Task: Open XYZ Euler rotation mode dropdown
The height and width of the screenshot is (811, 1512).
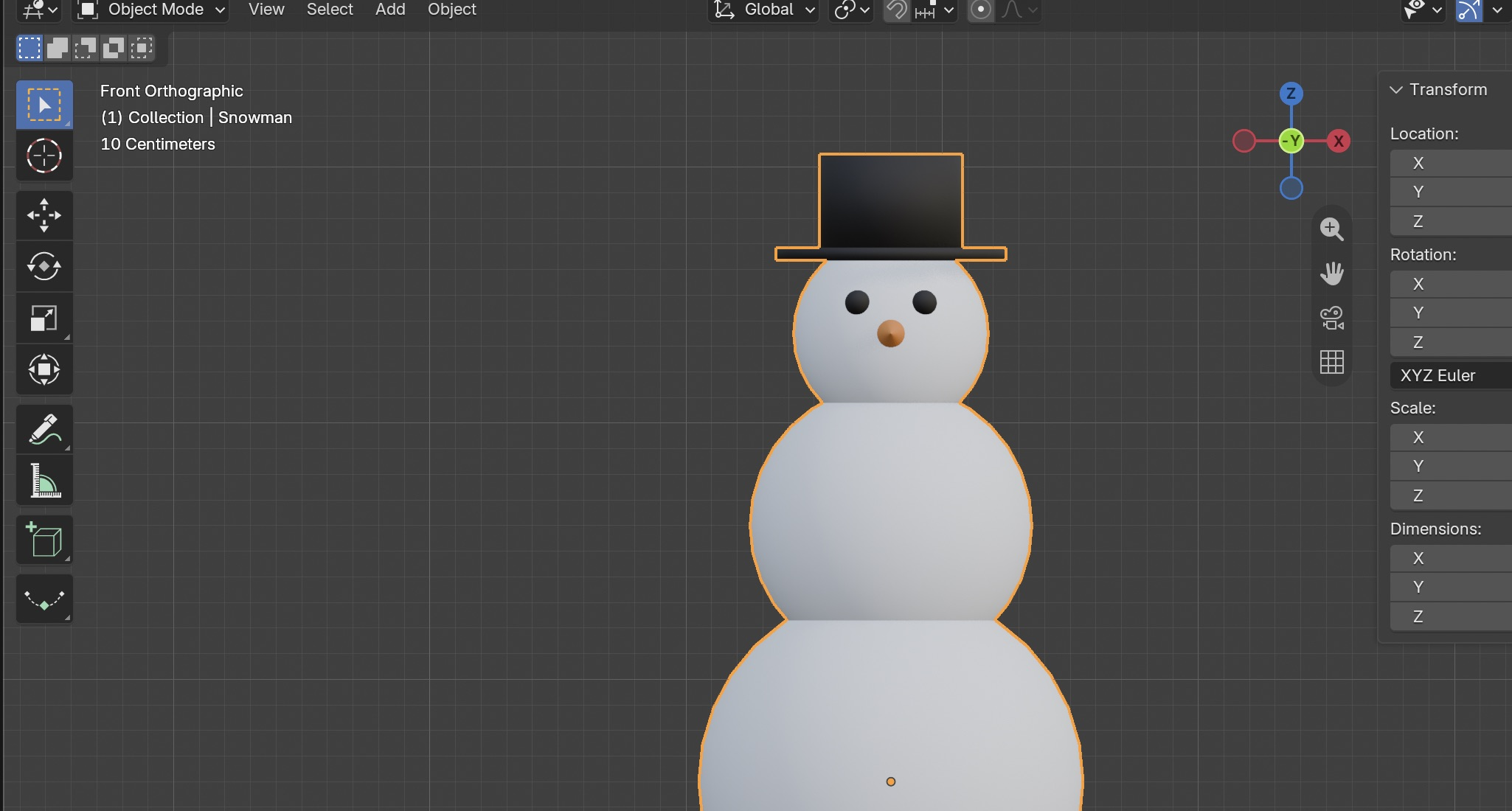Action: click(1451, 375)
